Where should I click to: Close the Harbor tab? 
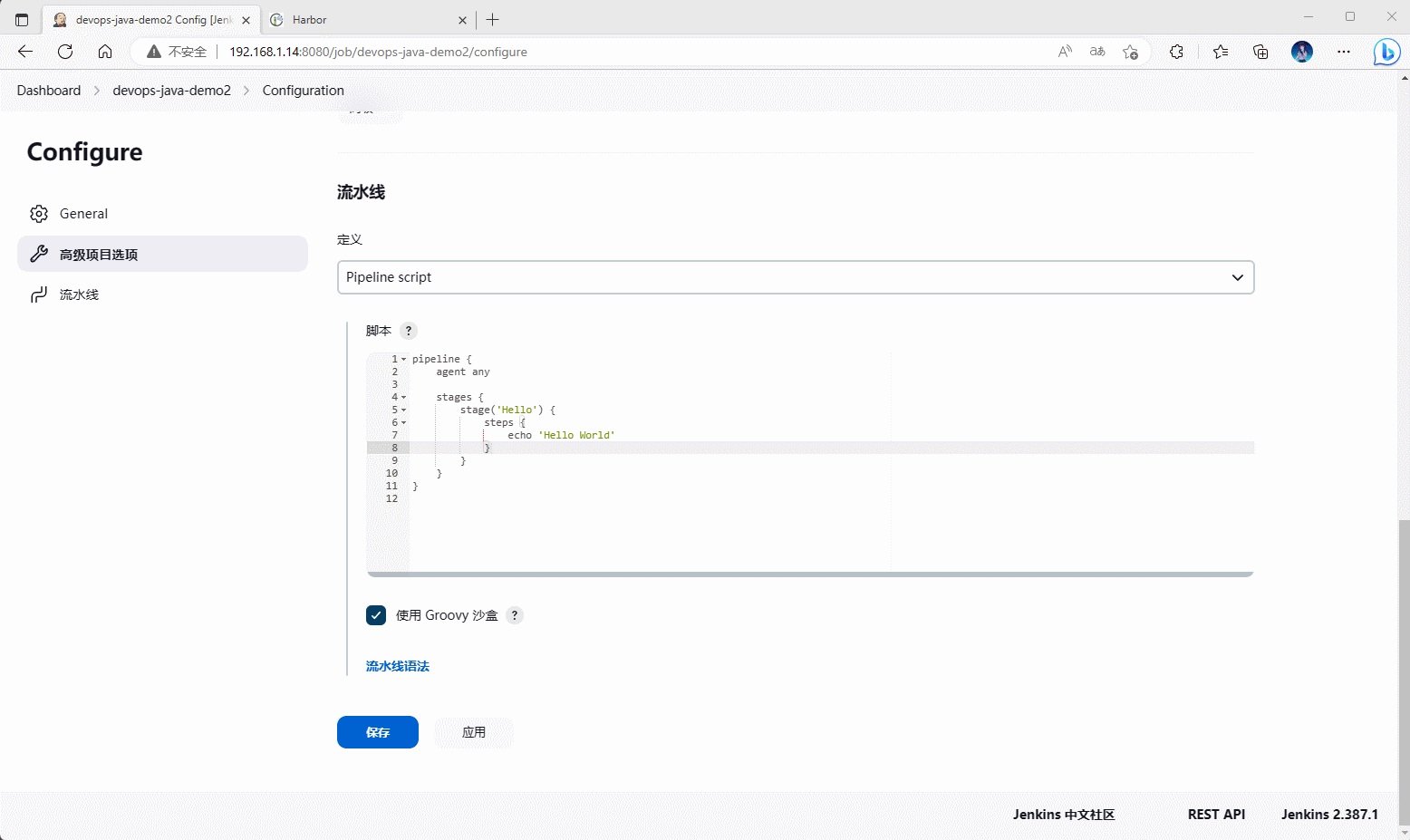pyautogui.click(x=462, y=20)
